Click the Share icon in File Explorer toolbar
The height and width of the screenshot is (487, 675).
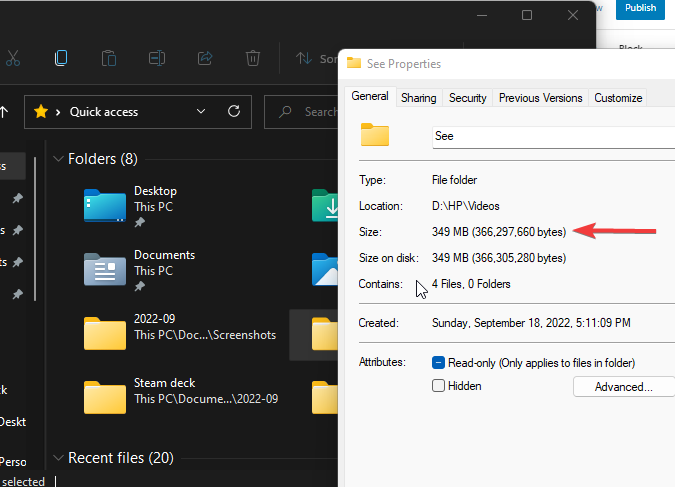tap(205, 58)
